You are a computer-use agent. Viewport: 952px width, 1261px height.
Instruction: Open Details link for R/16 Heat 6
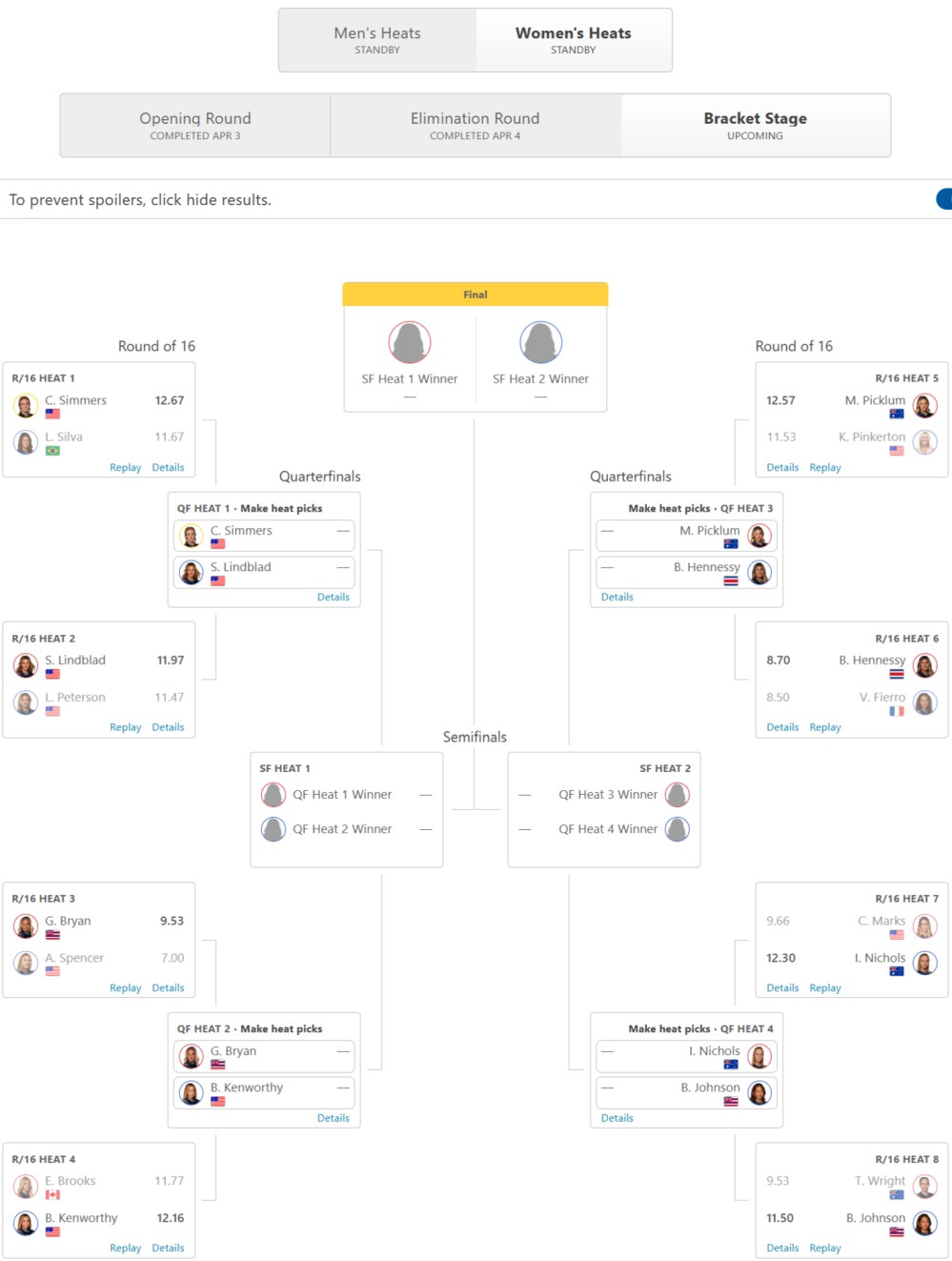click(x=782, y=727)
